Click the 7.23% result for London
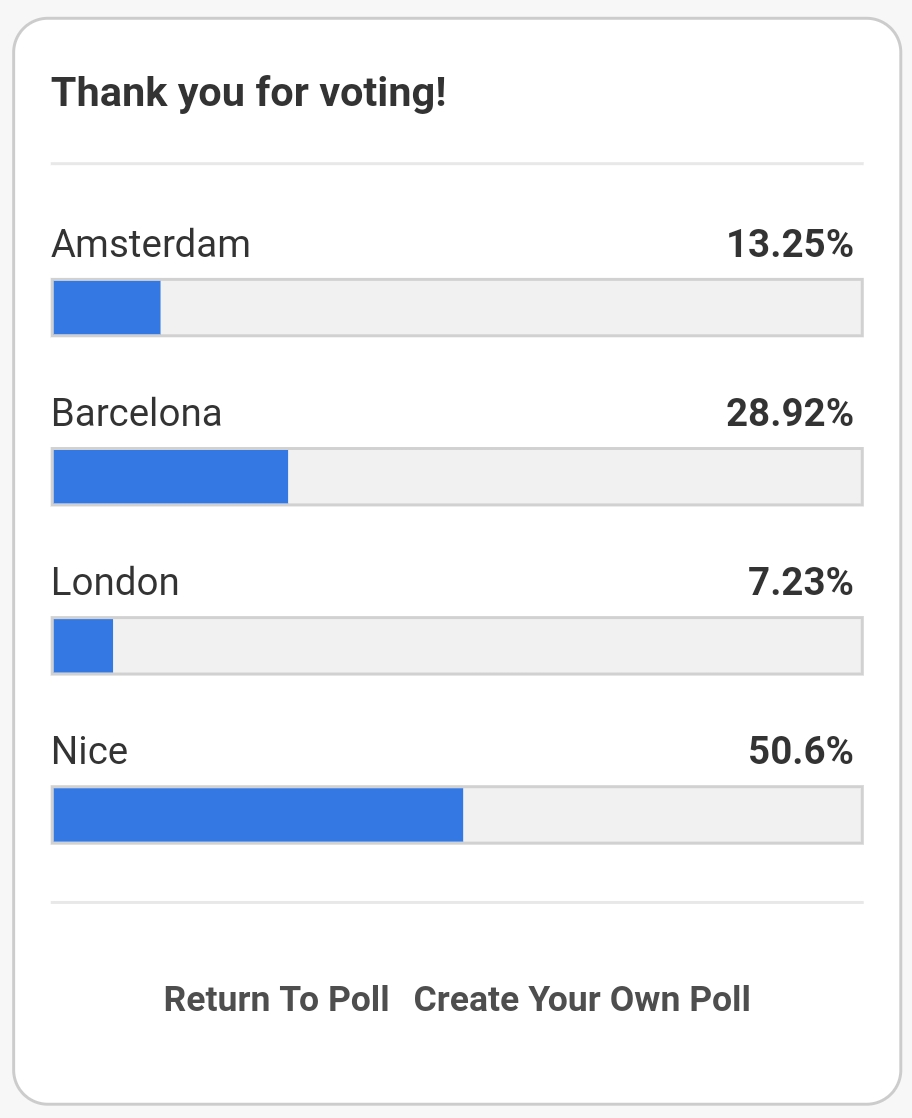This screenshot has height=1118, width=912. point(800,582)
